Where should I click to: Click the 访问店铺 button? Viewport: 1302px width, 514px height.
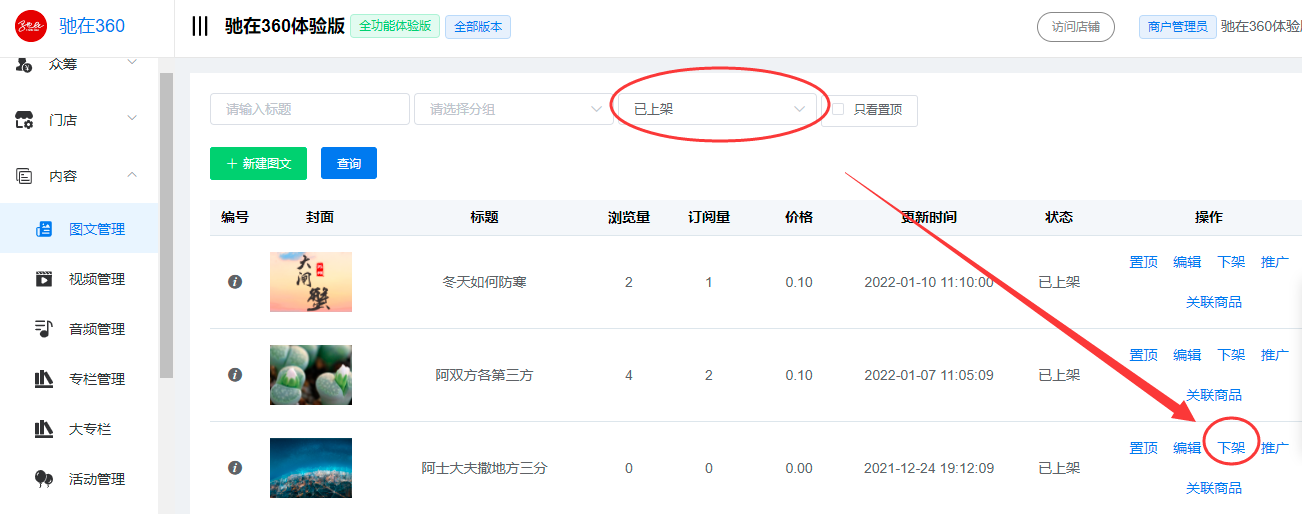click(x=1076, y=27)
